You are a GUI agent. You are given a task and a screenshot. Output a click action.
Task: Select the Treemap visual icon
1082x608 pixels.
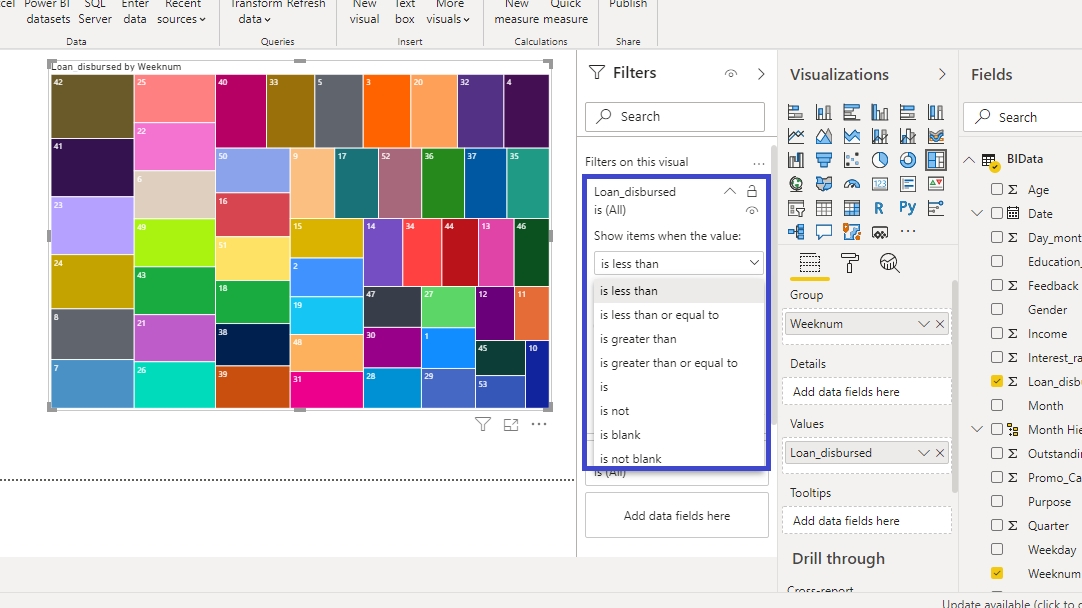935,160
